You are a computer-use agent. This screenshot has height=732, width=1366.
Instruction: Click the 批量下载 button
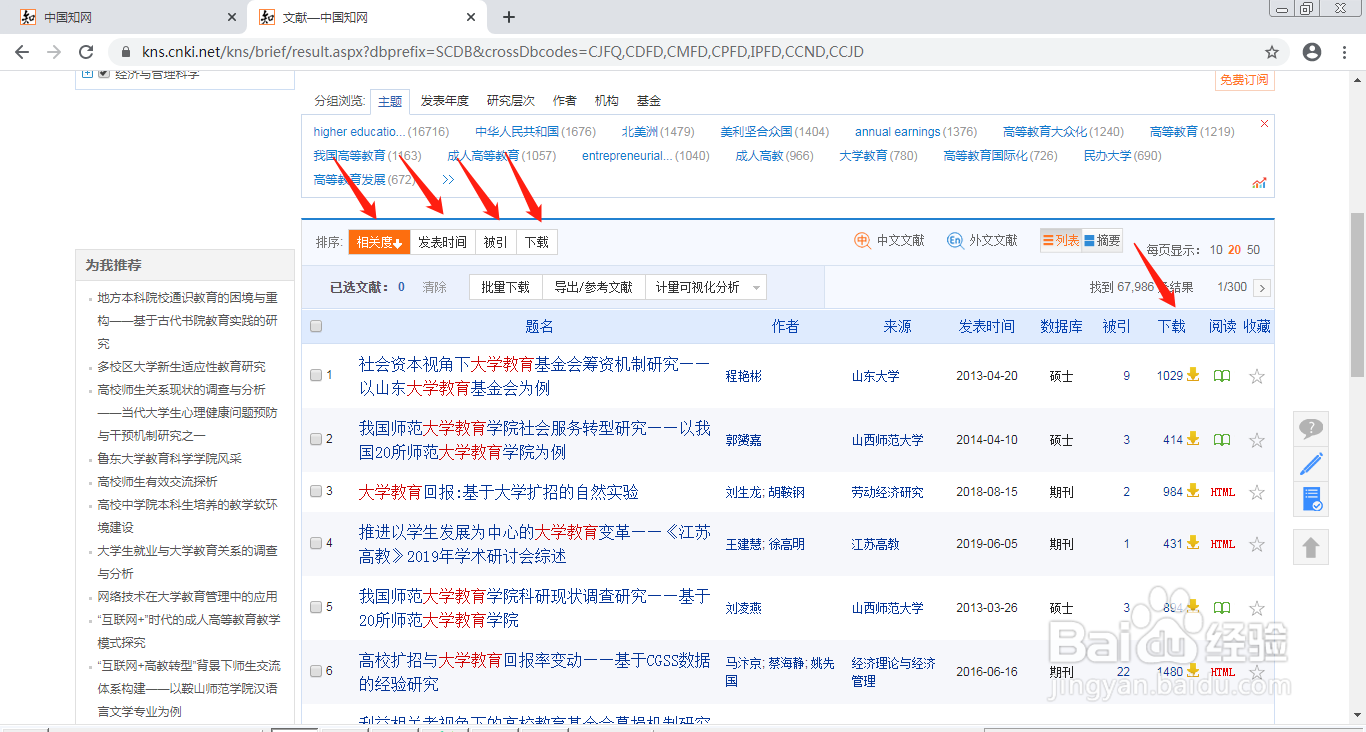pos(505,286)
